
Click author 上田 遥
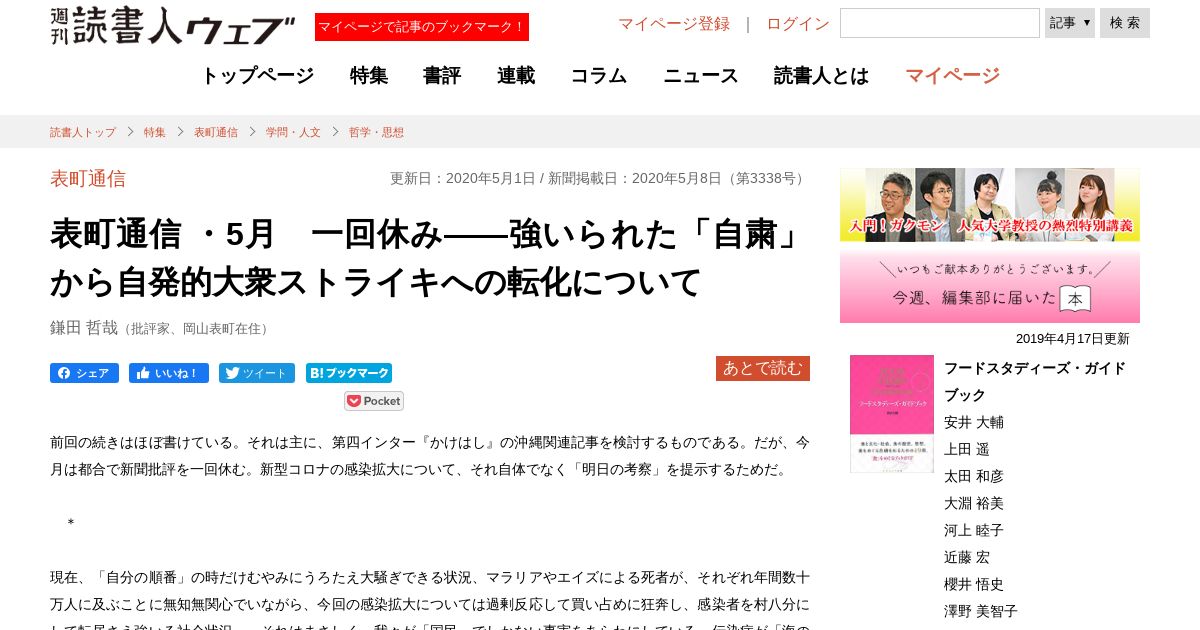[x=967, y=449]
